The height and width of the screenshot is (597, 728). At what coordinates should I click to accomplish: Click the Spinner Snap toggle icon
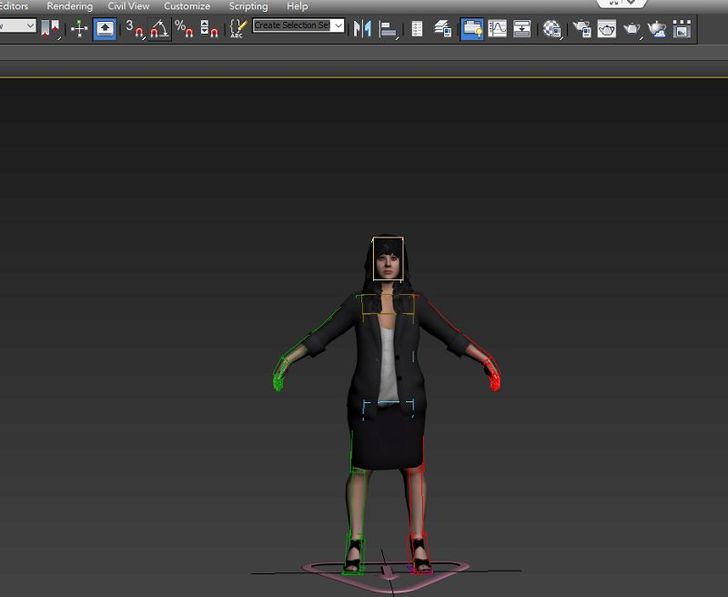click(209, 29)
